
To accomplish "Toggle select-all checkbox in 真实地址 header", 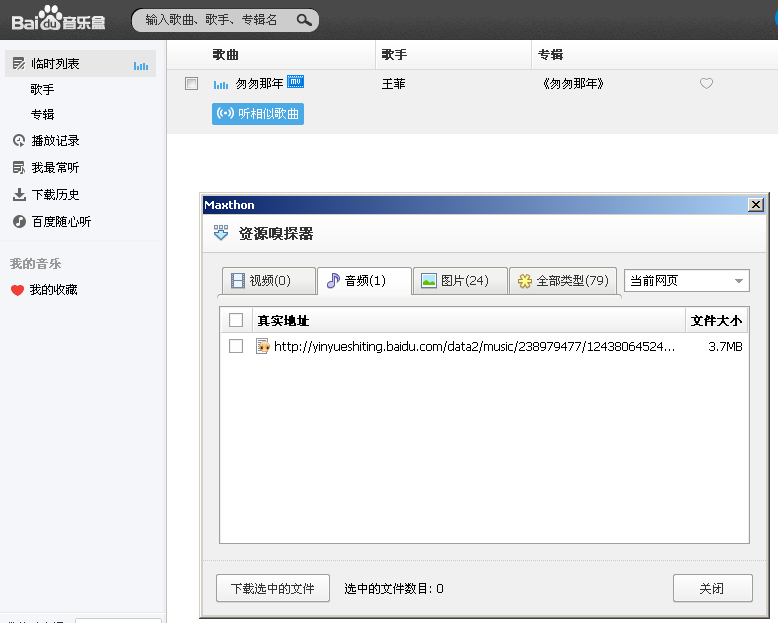I will [x=236, y=320].
